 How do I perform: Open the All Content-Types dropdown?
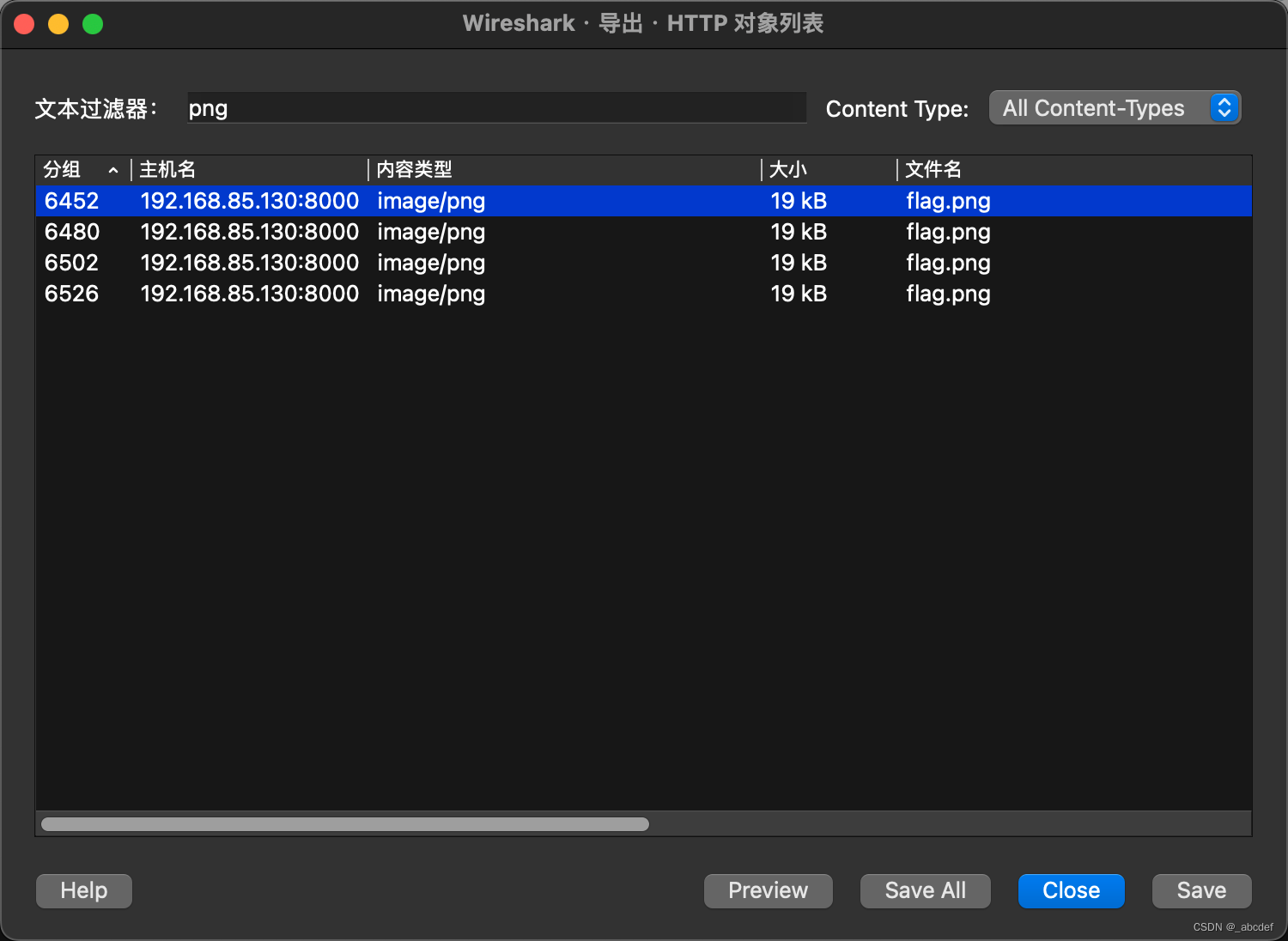1115,108
